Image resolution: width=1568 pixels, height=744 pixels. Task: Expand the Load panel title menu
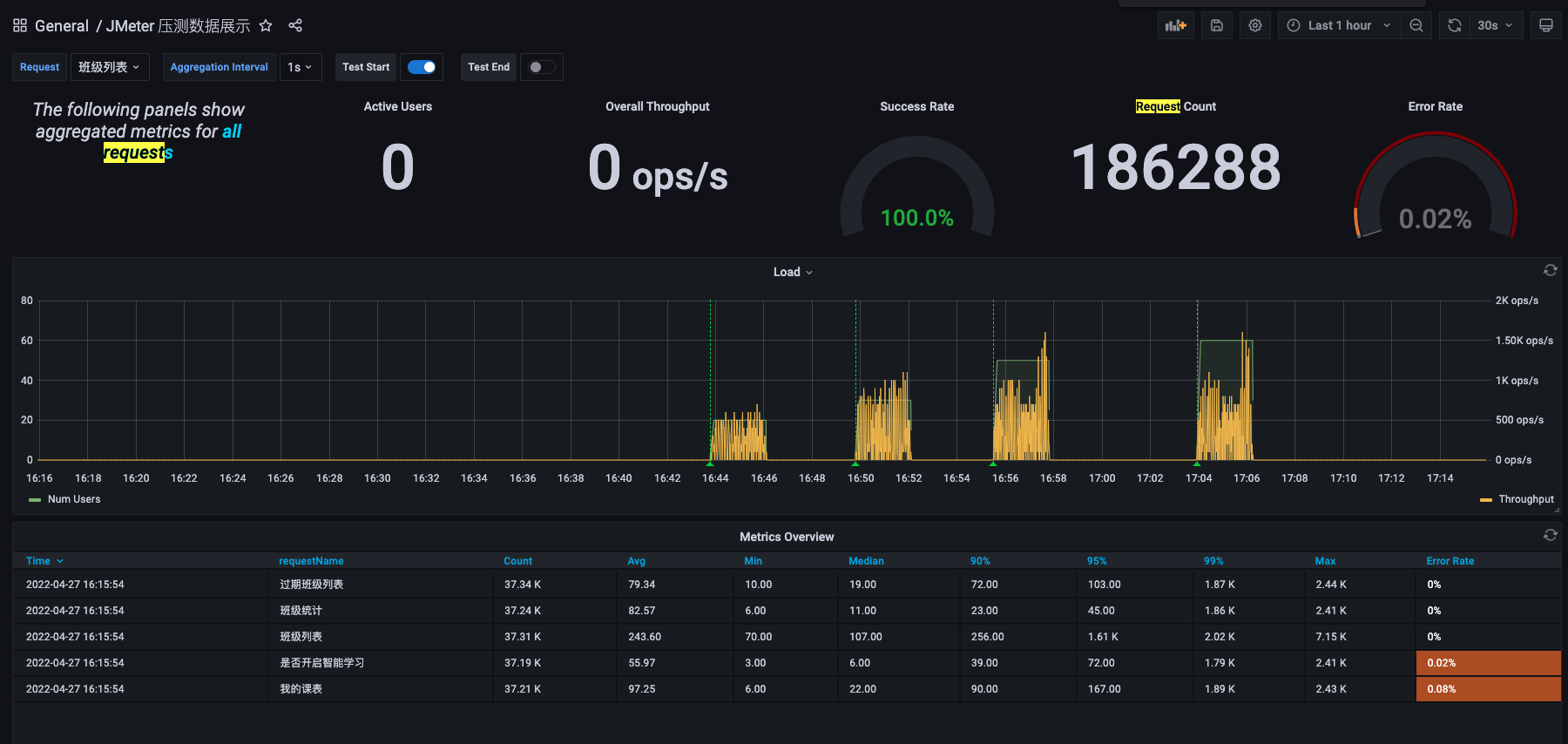coord(793,272)
